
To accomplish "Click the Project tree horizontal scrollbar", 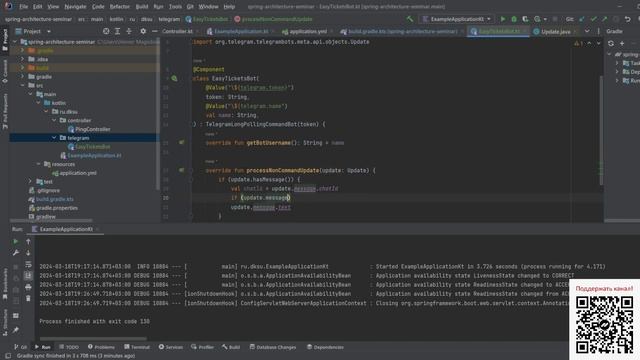I will click(51, 220).
